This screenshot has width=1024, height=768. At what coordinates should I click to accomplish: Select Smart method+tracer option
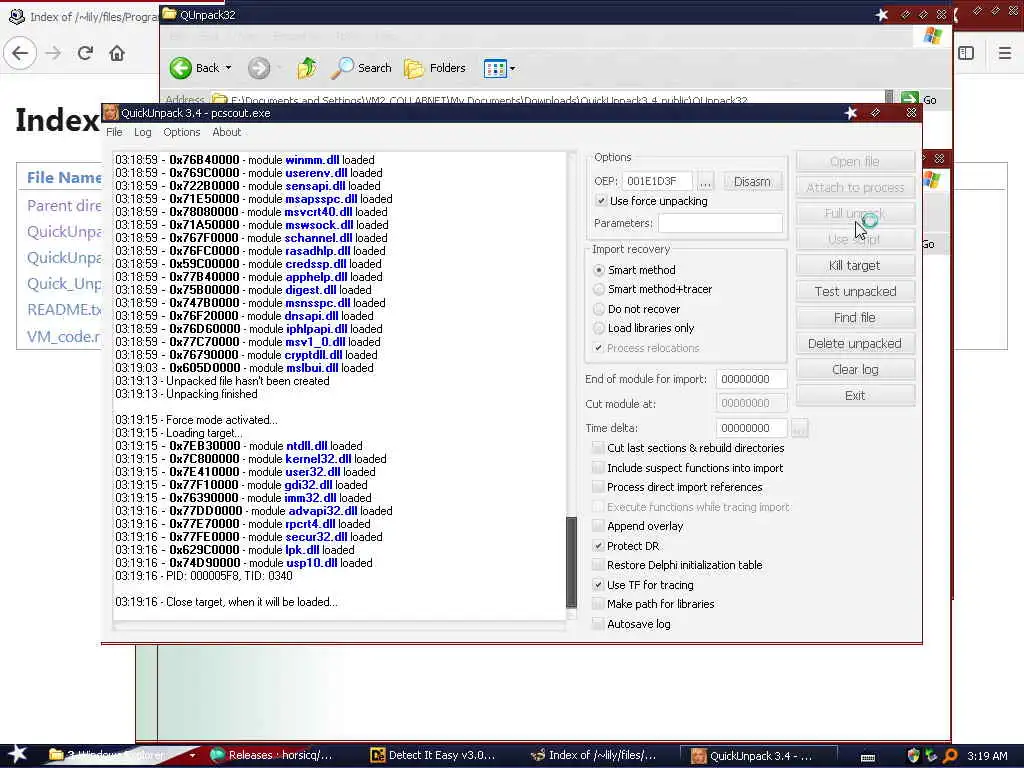599,289
